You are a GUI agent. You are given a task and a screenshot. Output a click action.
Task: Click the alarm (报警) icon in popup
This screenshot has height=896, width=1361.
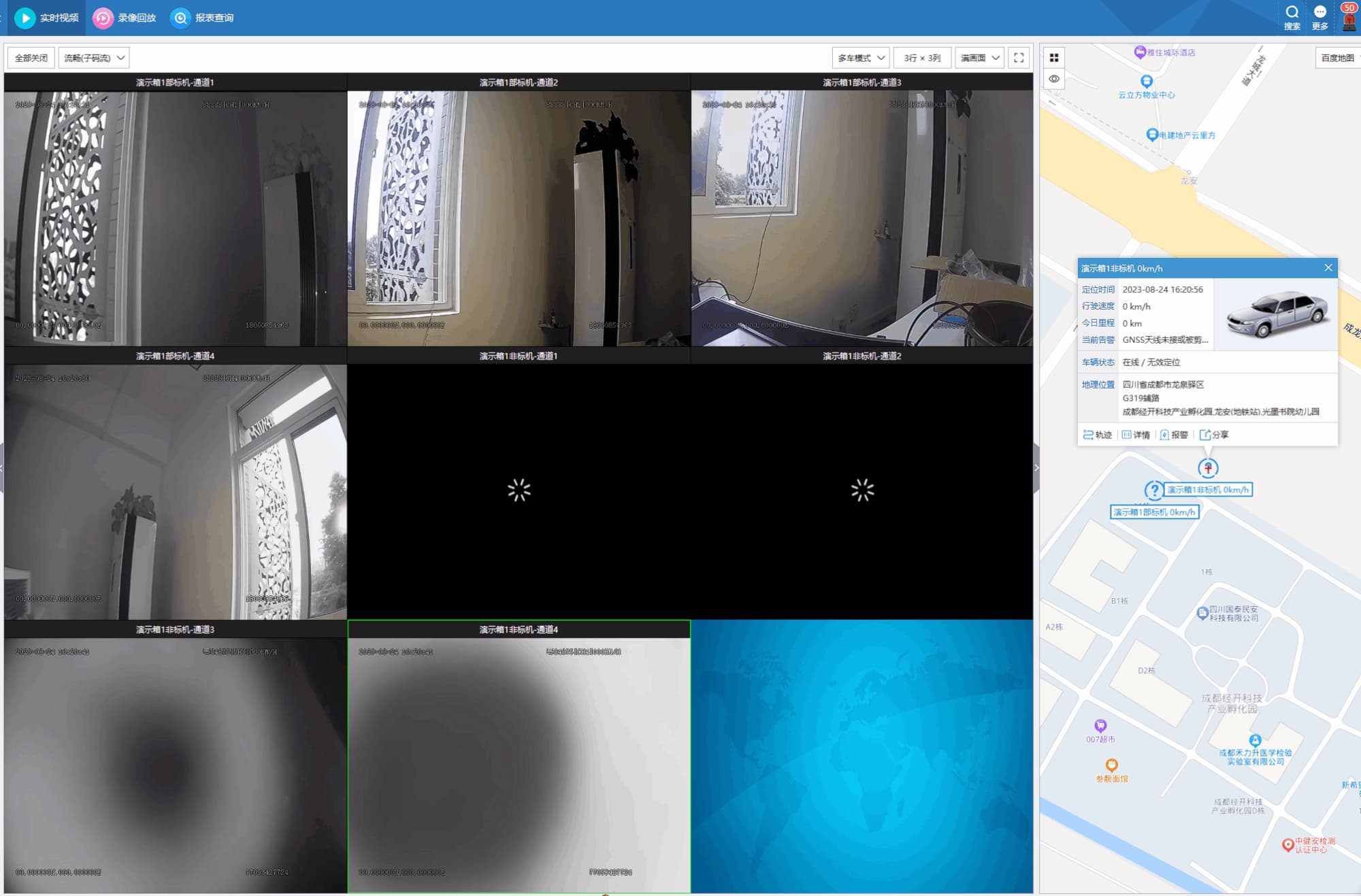click(x=1164, y=435)
